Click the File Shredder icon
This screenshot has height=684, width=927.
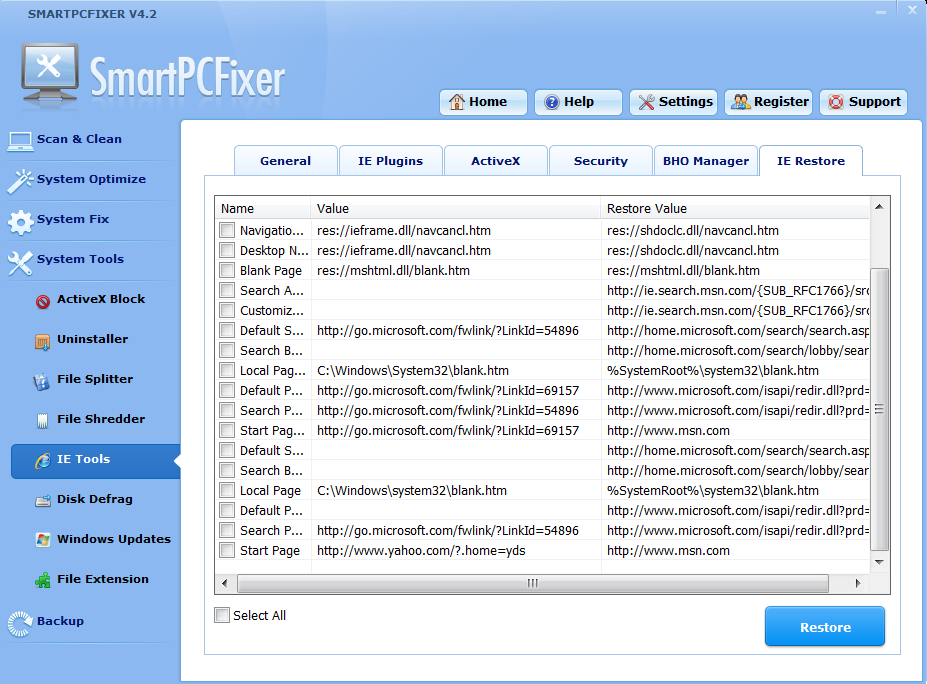pos(42,420)
